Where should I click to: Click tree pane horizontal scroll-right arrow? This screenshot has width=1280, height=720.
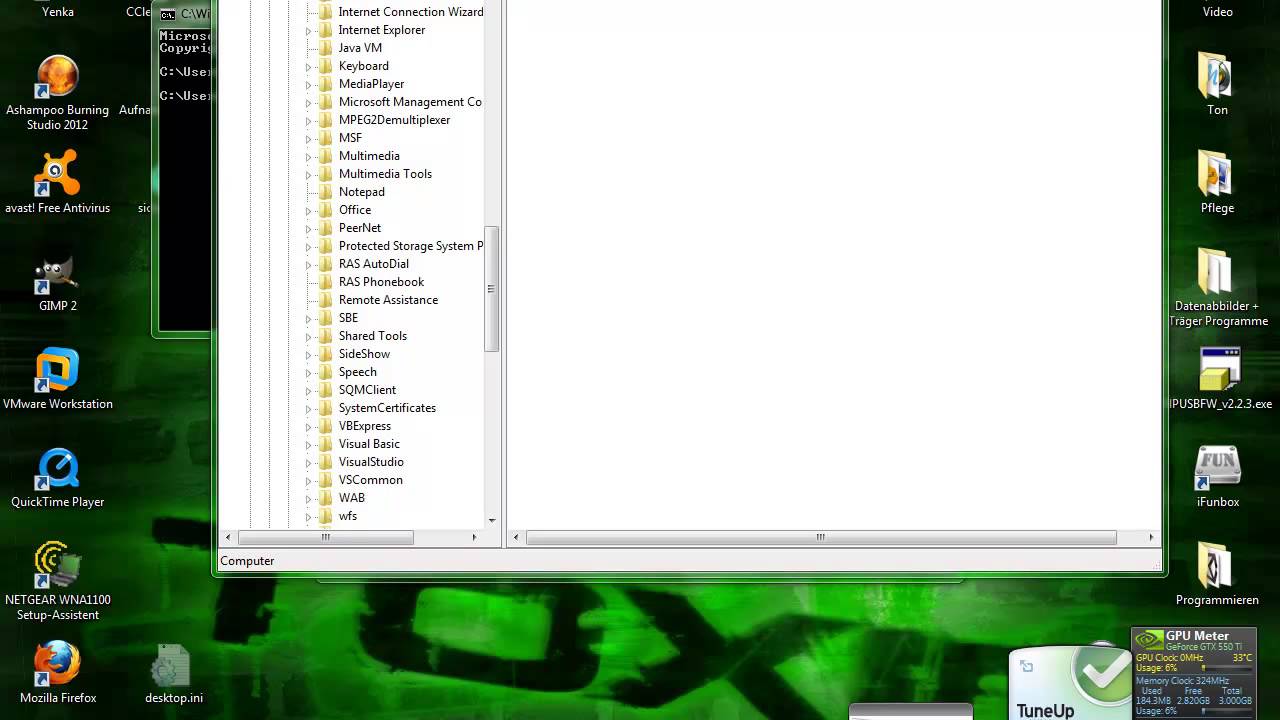pos(474,537)
